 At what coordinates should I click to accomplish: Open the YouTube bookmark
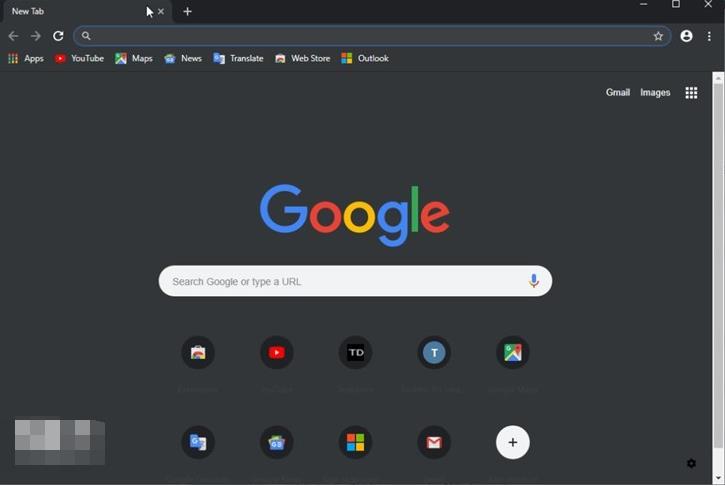(x=79, y=58)
